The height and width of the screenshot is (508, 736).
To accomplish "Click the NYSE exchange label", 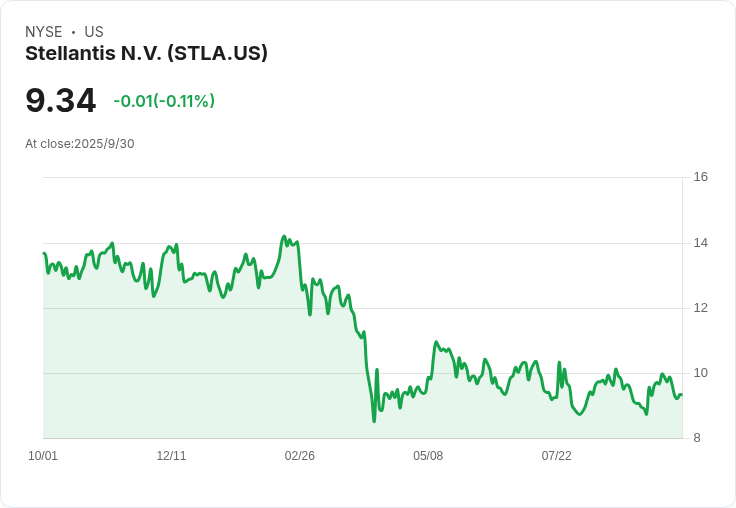I will click(44, 31).
